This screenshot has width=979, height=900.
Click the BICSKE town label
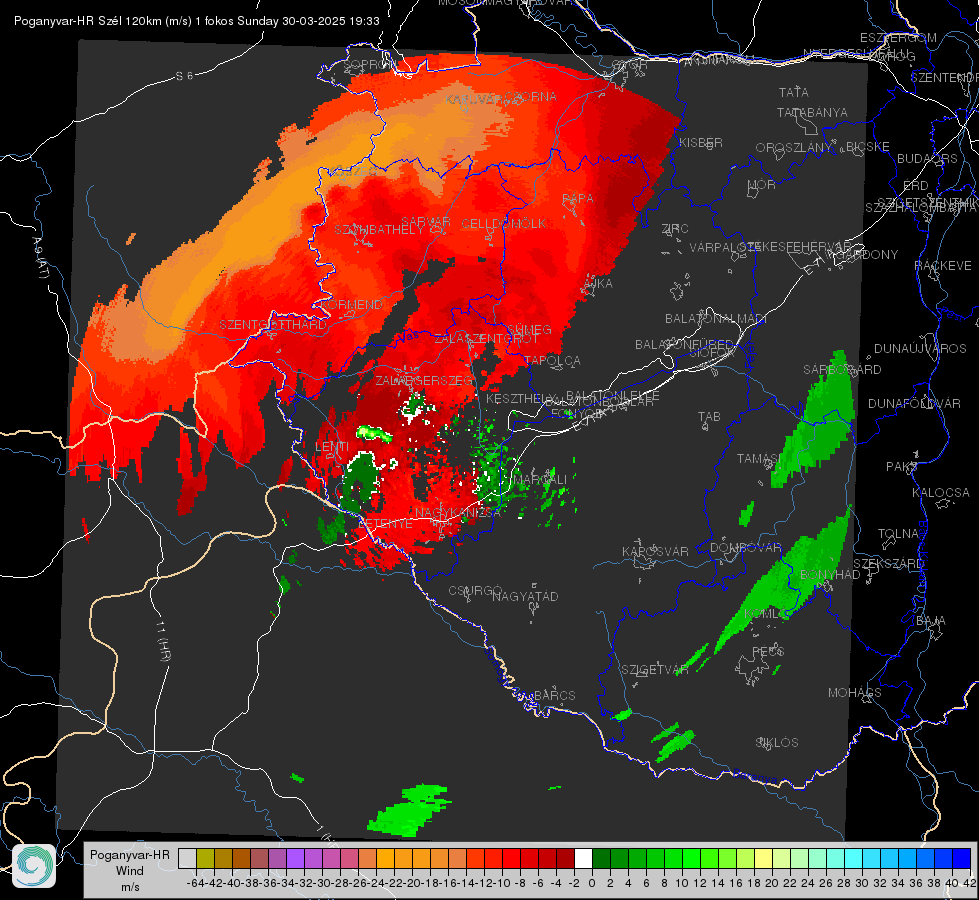868,147
